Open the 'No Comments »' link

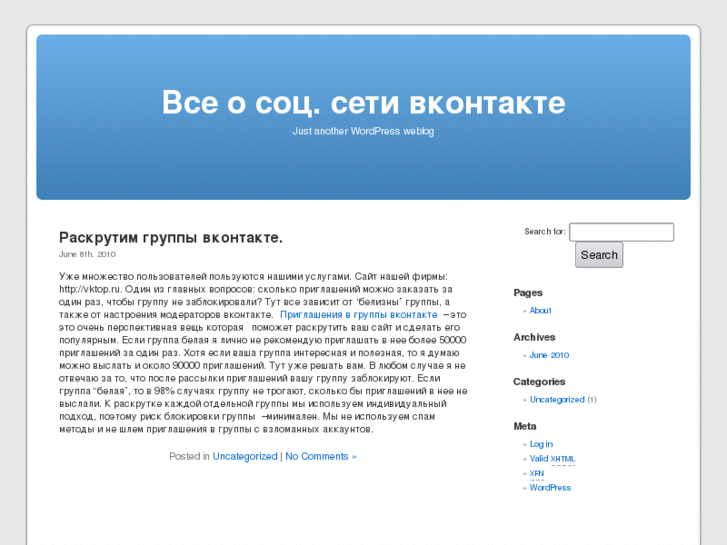(x=321, y=456)
